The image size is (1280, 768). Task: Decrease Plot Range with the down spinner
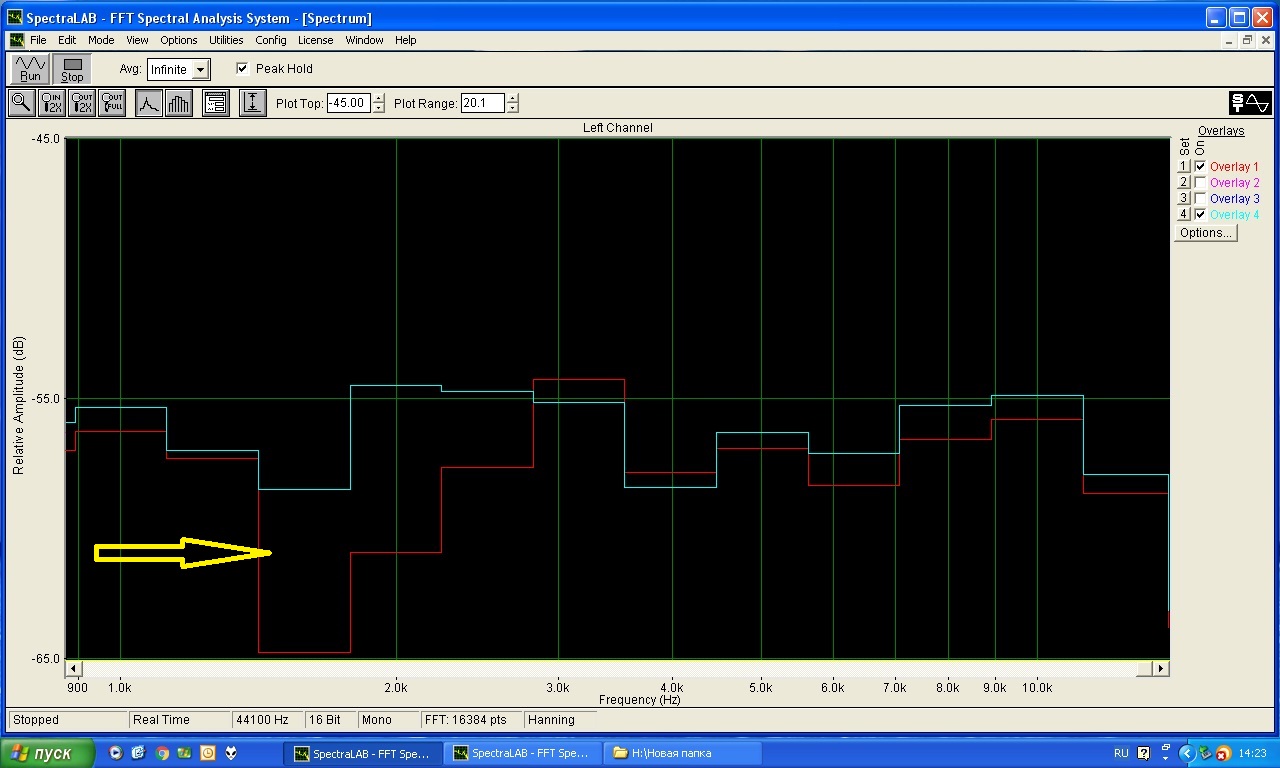coord(513,108)
